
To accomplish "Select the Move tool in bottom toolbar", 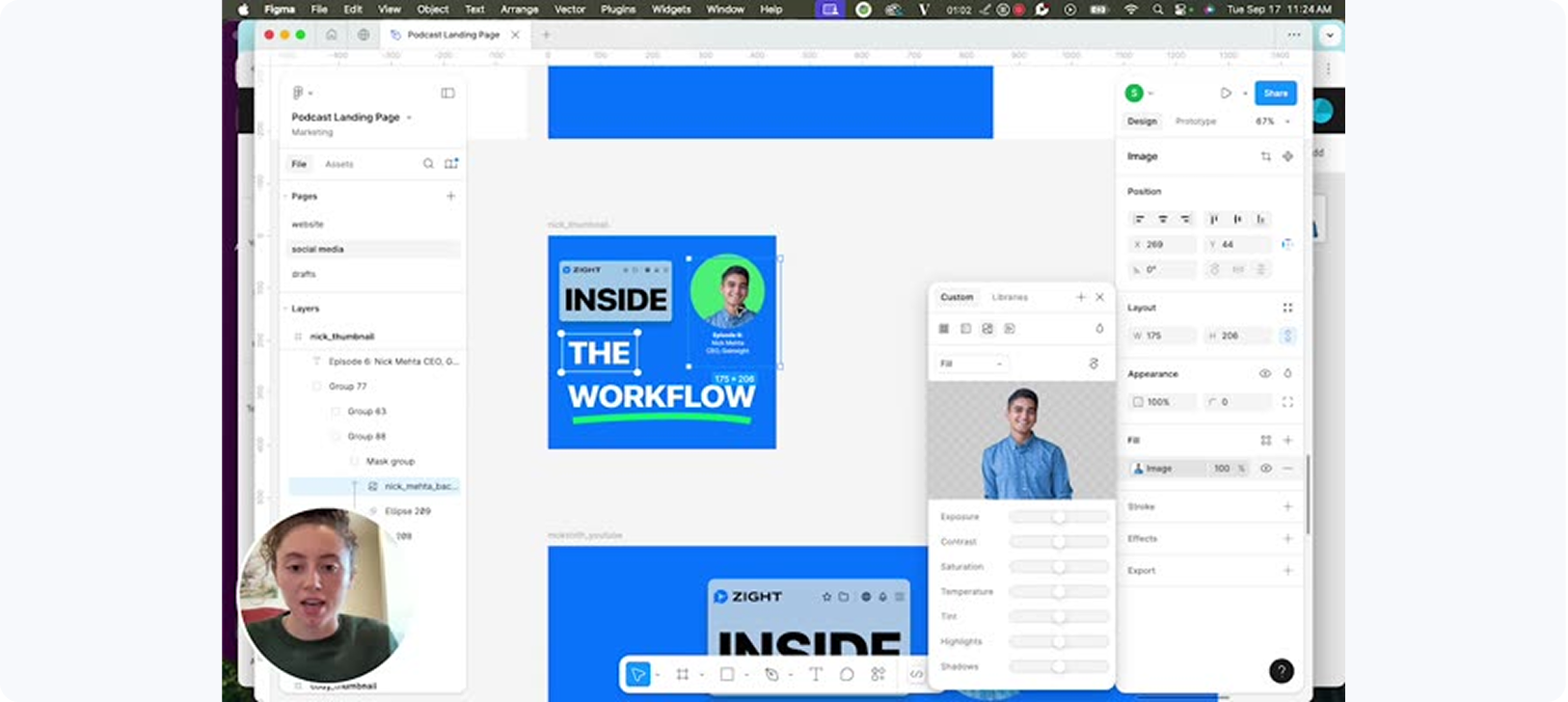I will (637, 675).
